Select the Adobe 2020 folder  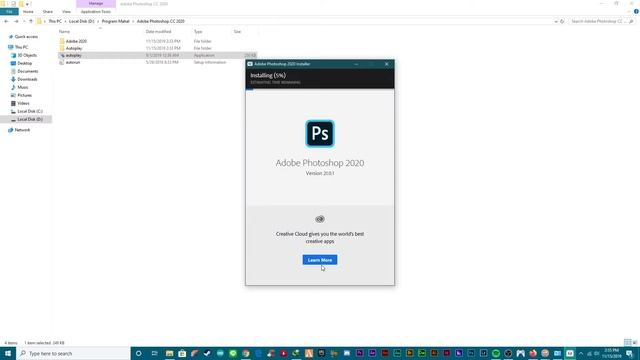pos(76,41)
